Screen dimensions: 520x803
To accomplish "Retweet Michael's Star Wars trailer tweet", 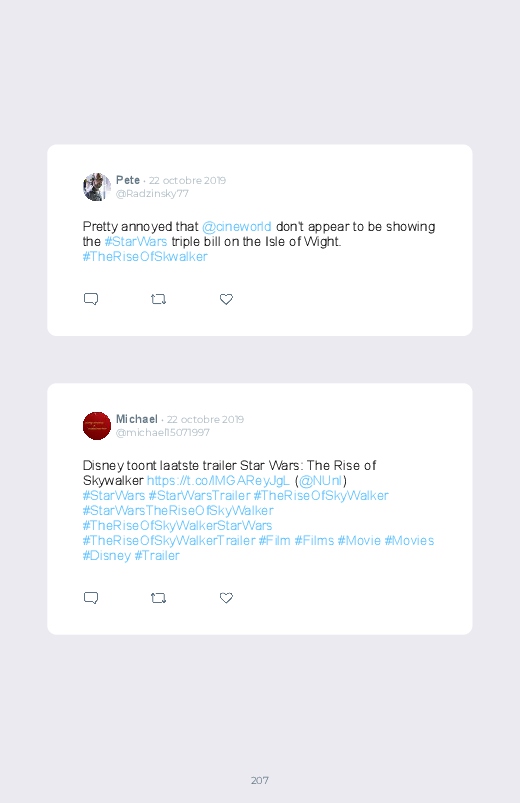I will (x=158, y=598).
